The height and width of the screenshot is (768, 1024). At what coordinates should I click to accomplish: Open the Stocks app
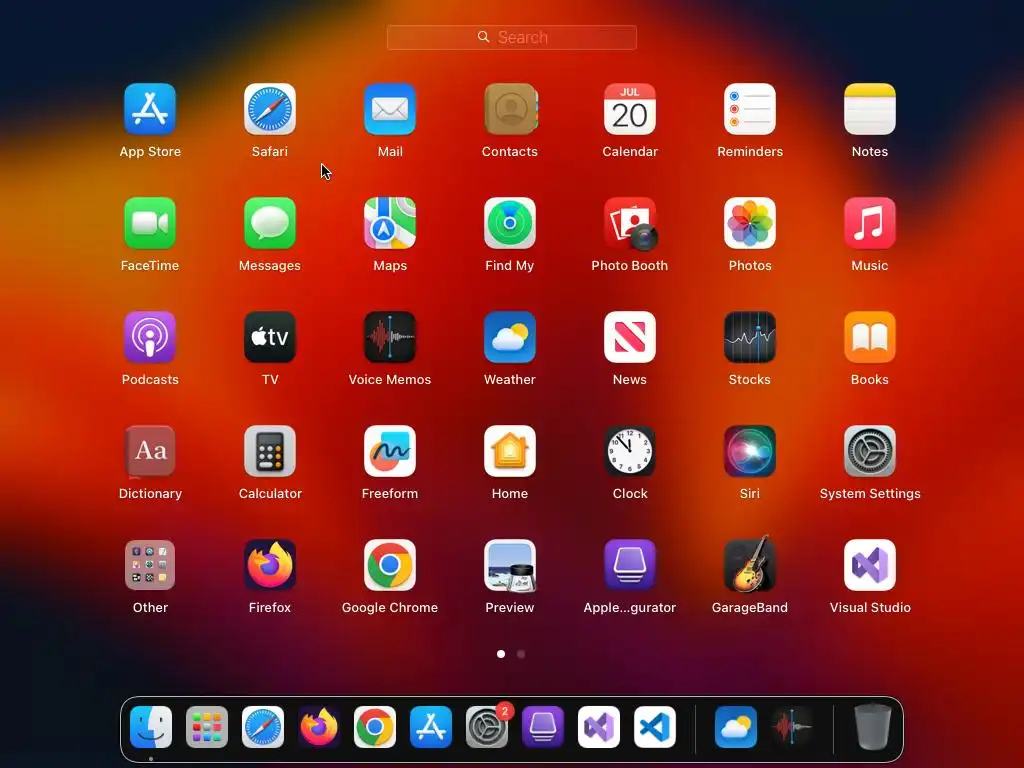[x=750, y=337]
